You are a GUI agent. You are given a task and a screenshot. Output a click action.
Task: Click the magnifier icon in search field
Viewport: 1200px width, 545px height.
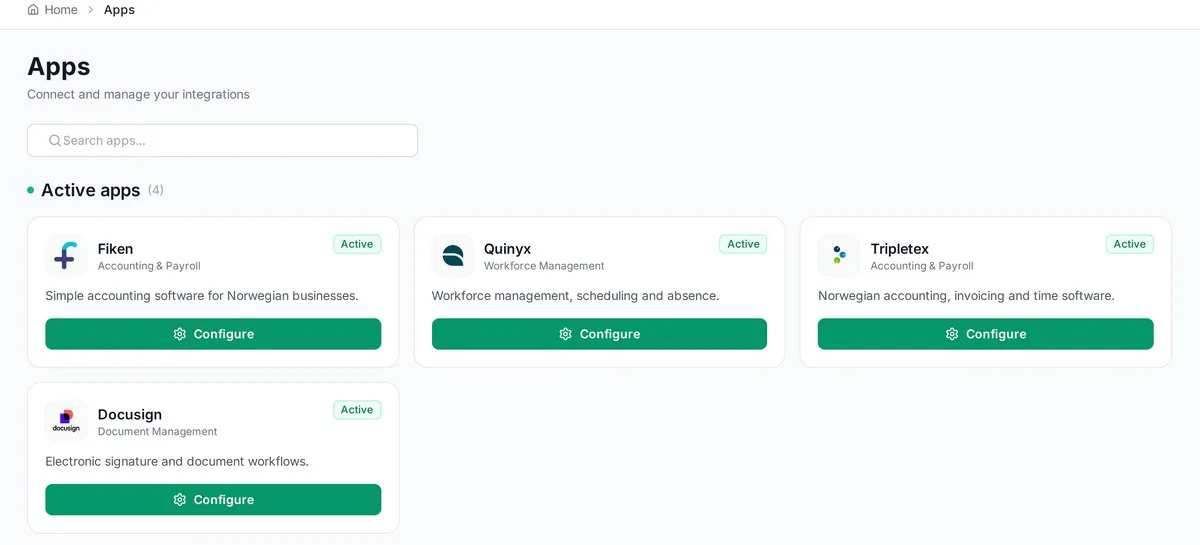tap(55, 141)
